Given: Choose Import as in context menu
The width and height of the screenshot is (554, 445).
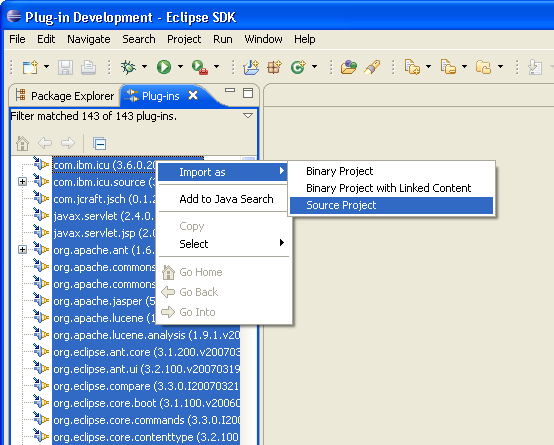Looking at the screenshot, I should tap(224, 172).
